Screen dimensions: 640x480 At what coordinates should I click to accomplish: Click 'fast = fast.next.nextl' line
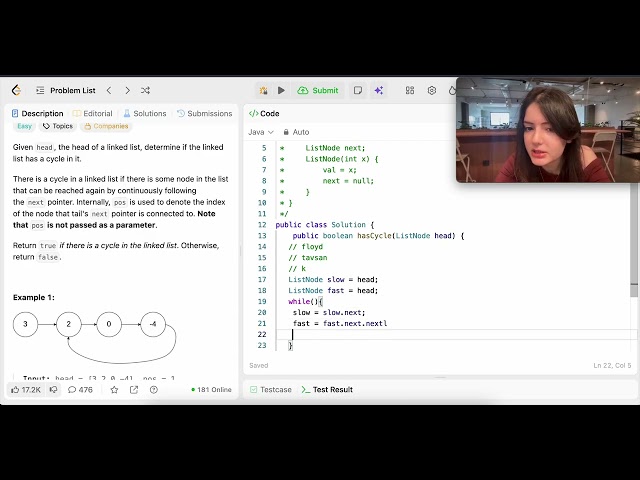[340, 324]
